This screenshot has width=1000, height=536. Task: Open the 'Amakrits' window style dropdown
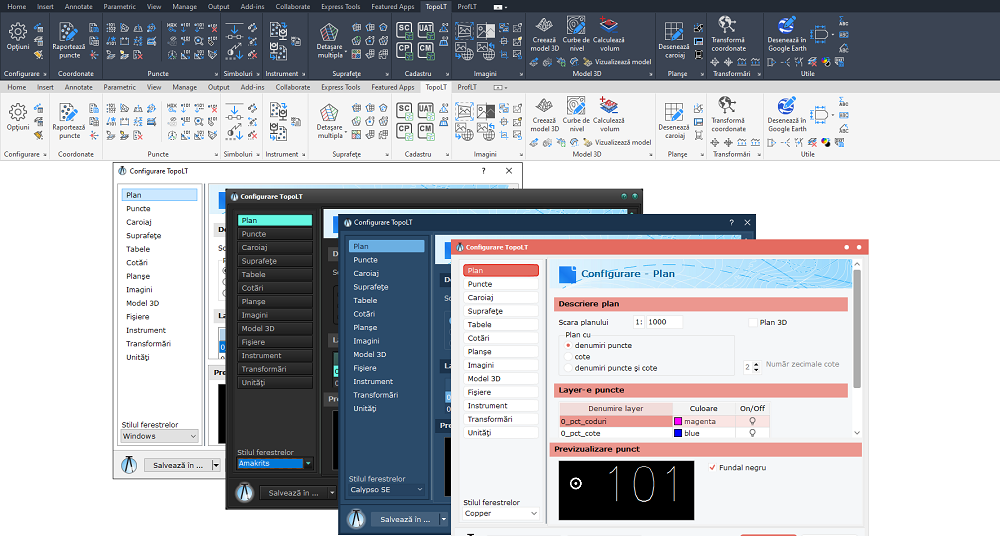tap(275, 463)
